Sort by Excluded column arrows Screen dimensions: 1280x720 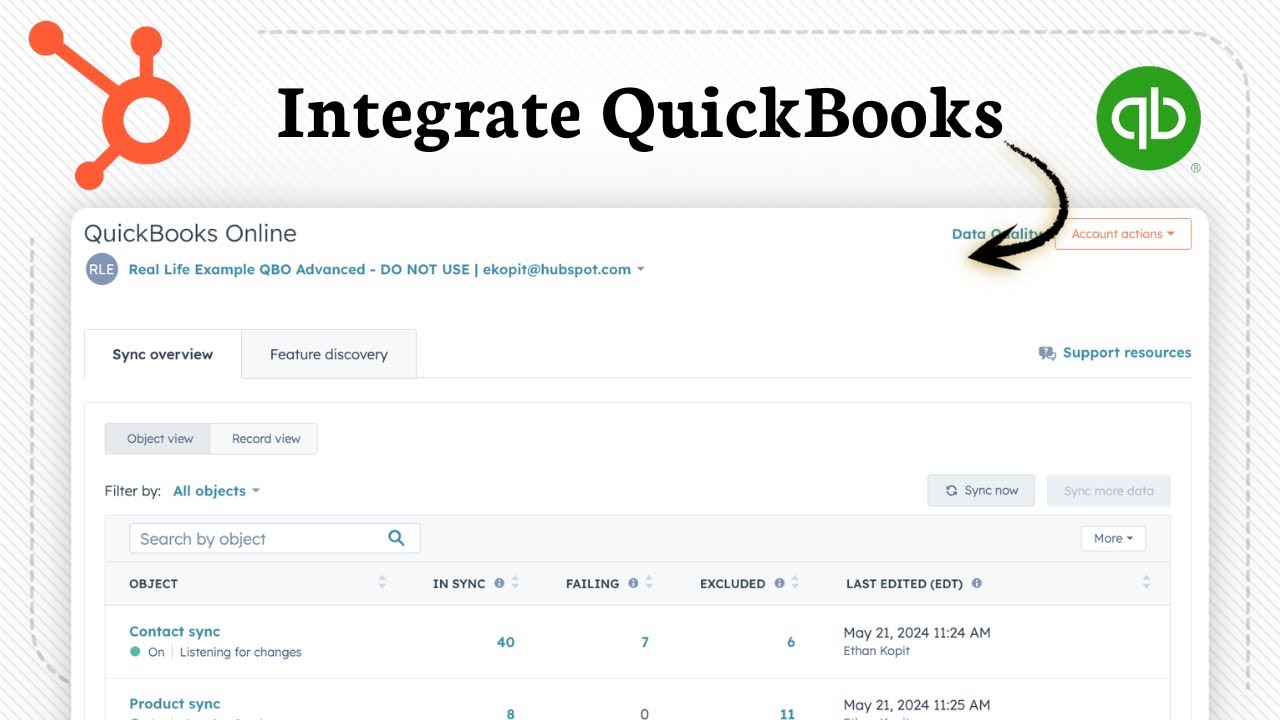(x=795, y=583)
